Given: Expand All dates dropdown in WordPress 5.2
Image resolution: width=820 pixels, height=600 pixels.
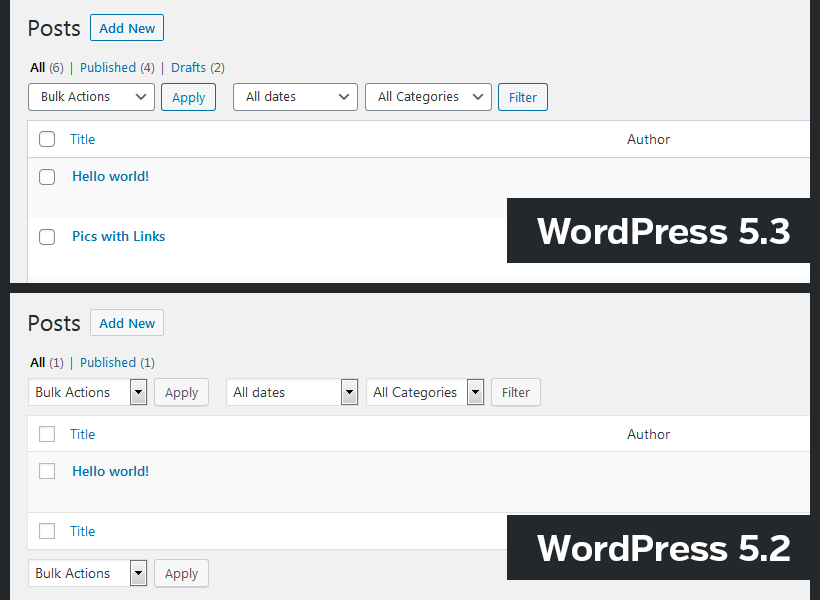Looking at the screenshot, I should pos(292,392).
